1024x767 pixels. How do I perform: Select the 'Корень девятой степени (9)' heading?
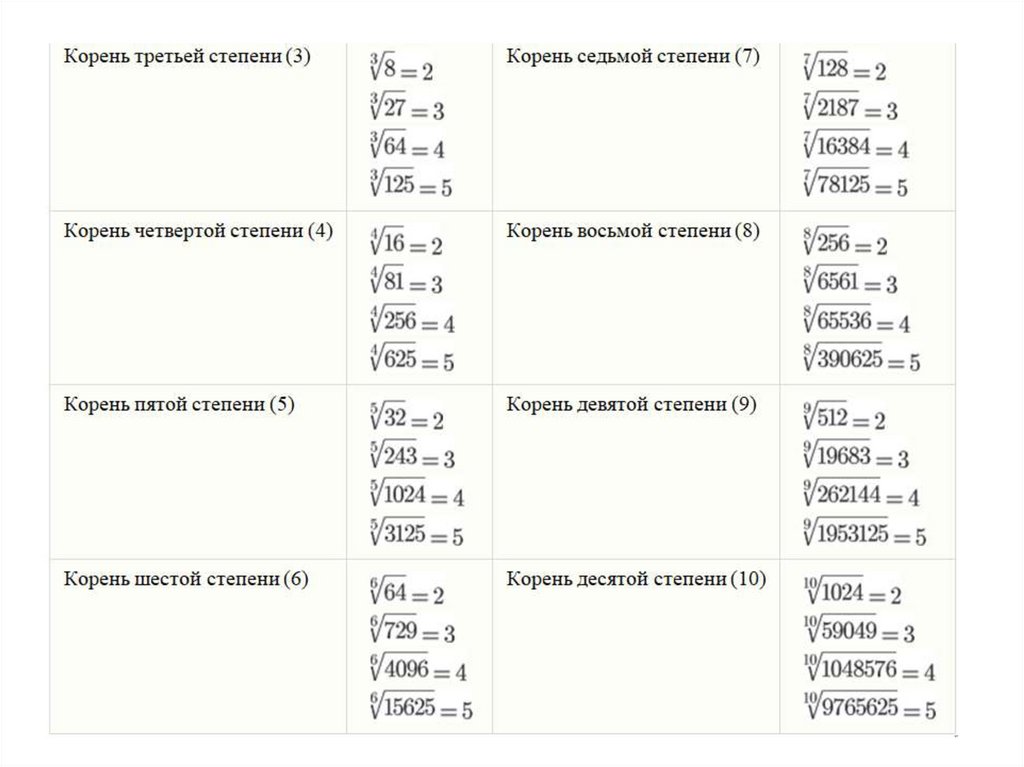(631, 405)
